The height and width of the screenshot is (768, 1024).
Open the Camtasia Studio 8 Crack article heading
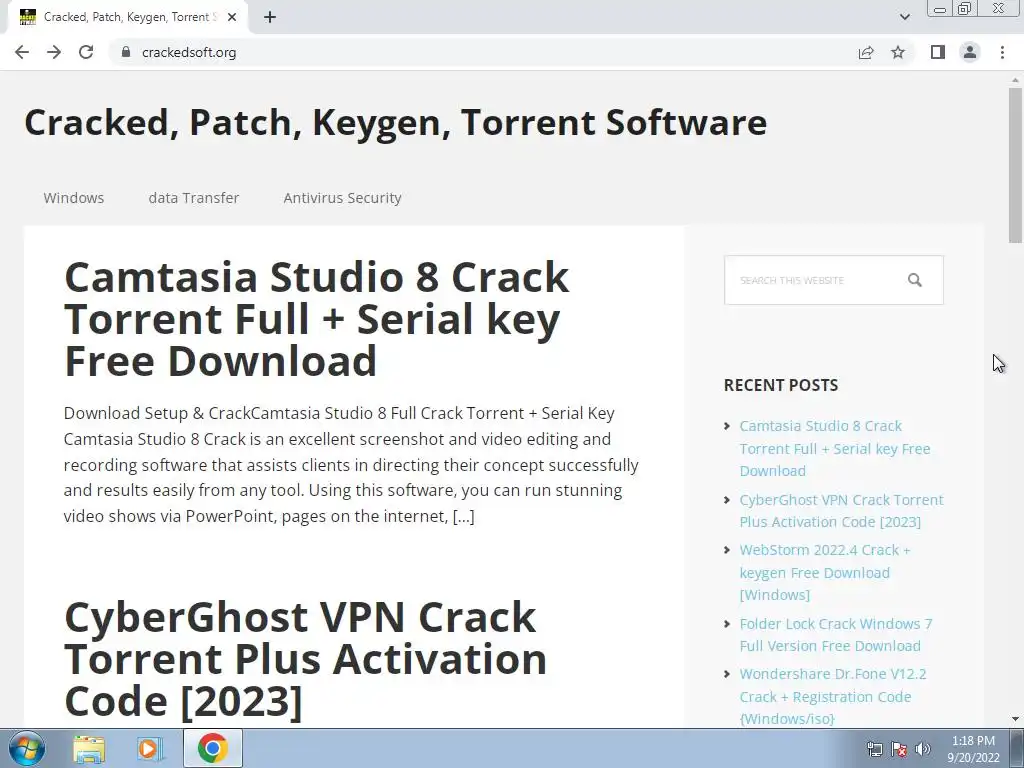(x=317, y=319)
